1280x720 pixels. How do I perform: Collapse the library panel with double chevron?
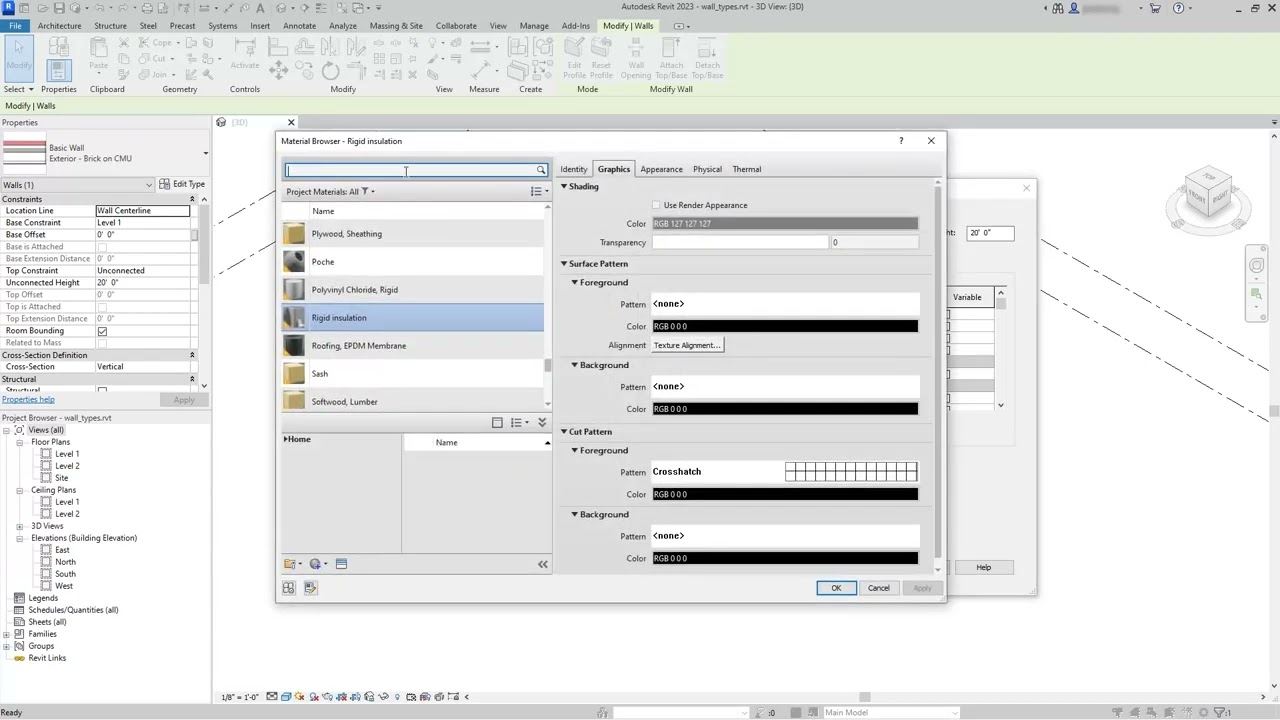(x=542, y=423)
